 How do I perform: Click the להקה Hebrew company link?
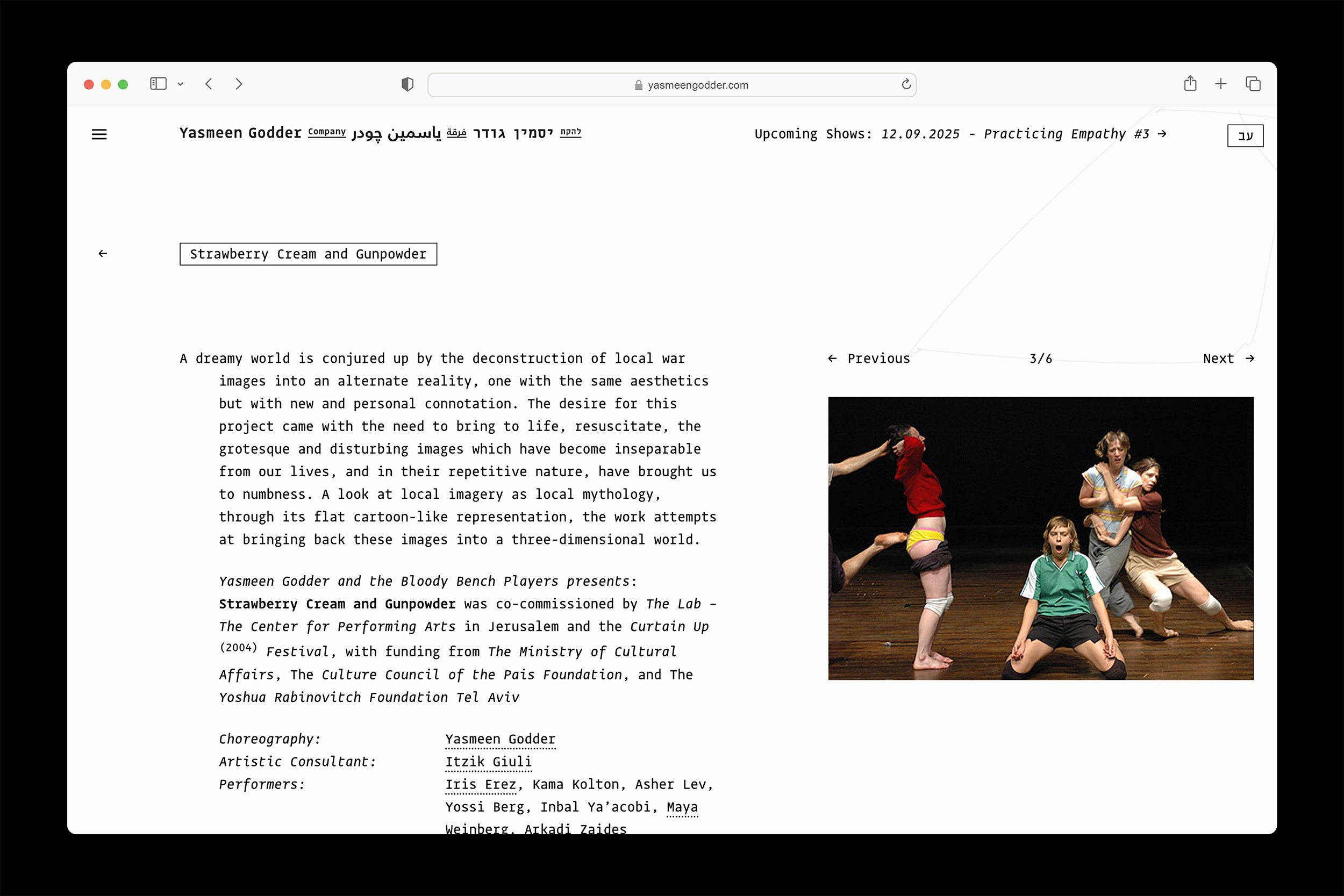(x=571, y=132)
